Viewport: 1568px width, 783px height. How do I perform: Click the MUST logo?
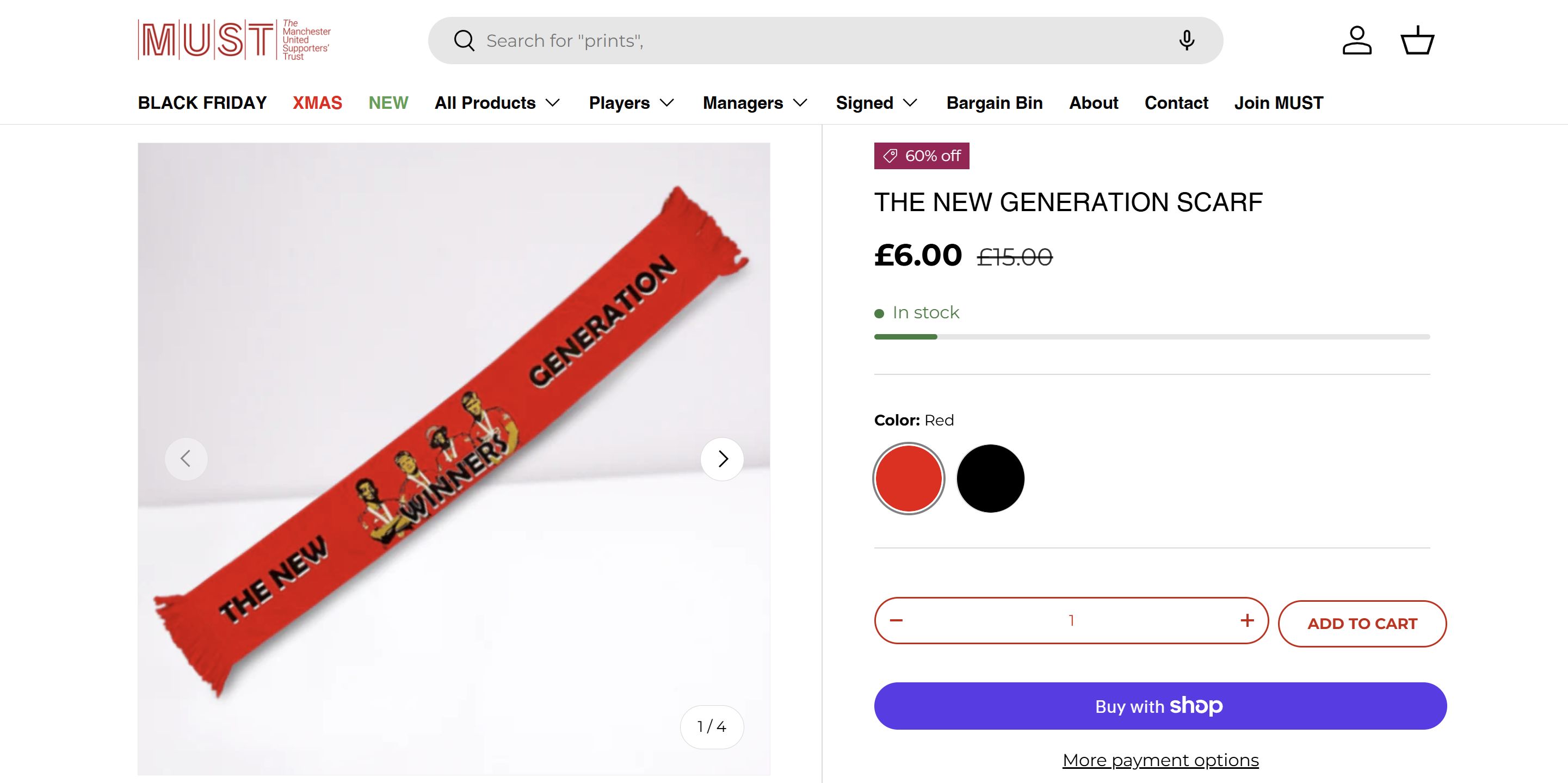pos(234,40)
